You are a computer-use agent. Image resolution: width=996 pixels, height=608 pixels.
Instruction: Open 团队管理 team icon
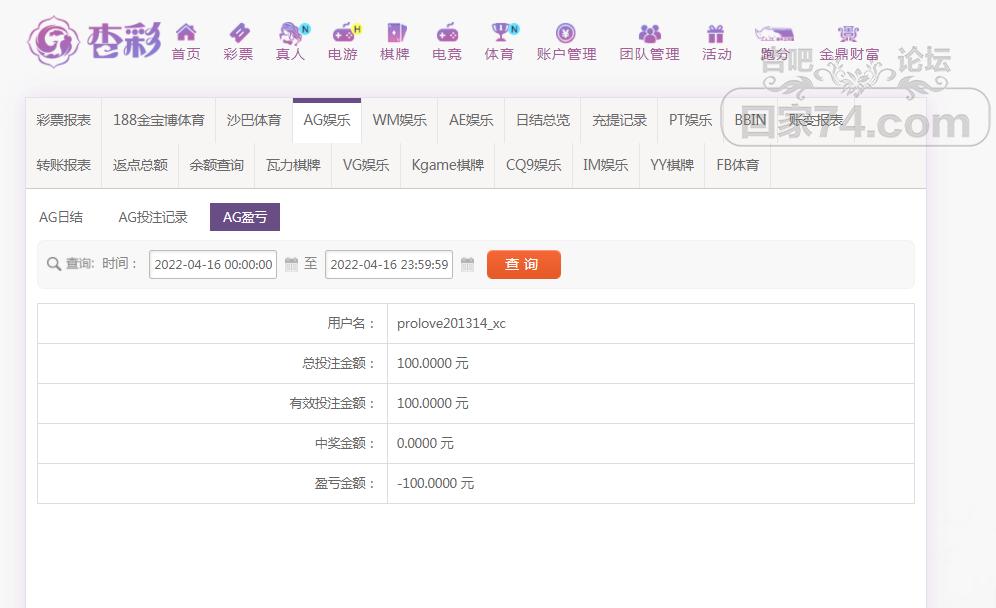click(649, 33)
